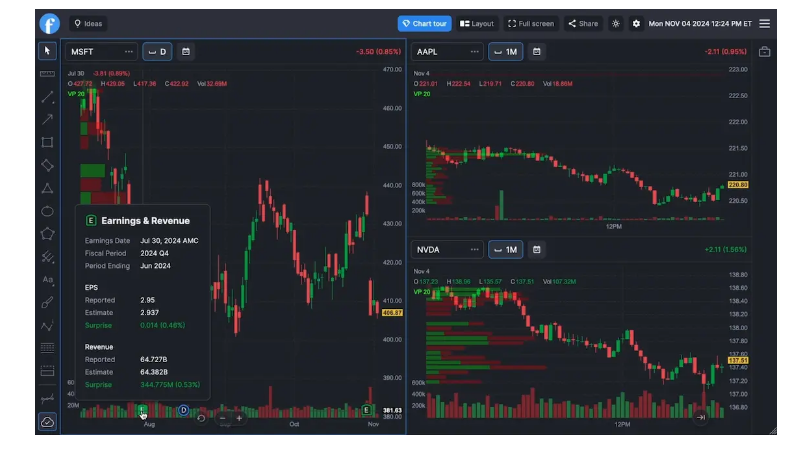The image size is (793, 453).
Task: Select the rectangle shape tool
Action: (x=47, y=143)
